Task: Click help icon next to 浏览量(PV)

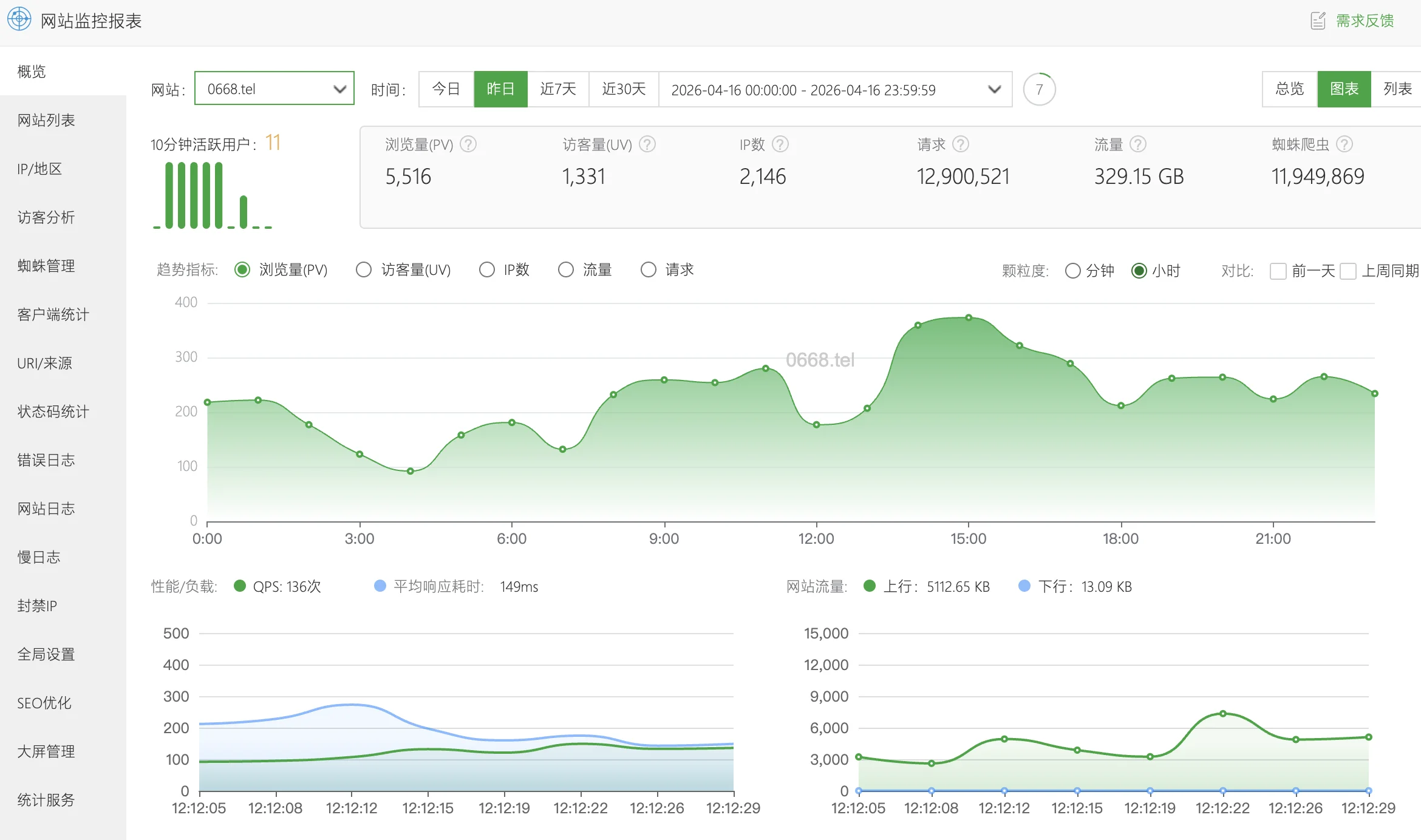Action: [x=468, y=144]
